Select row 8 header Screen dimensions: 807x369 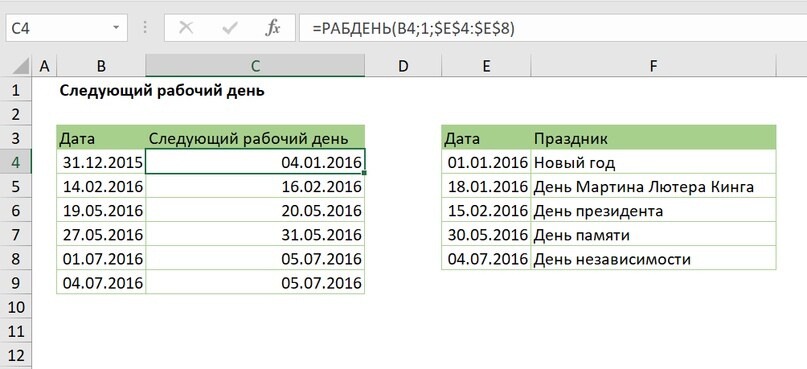16,259
